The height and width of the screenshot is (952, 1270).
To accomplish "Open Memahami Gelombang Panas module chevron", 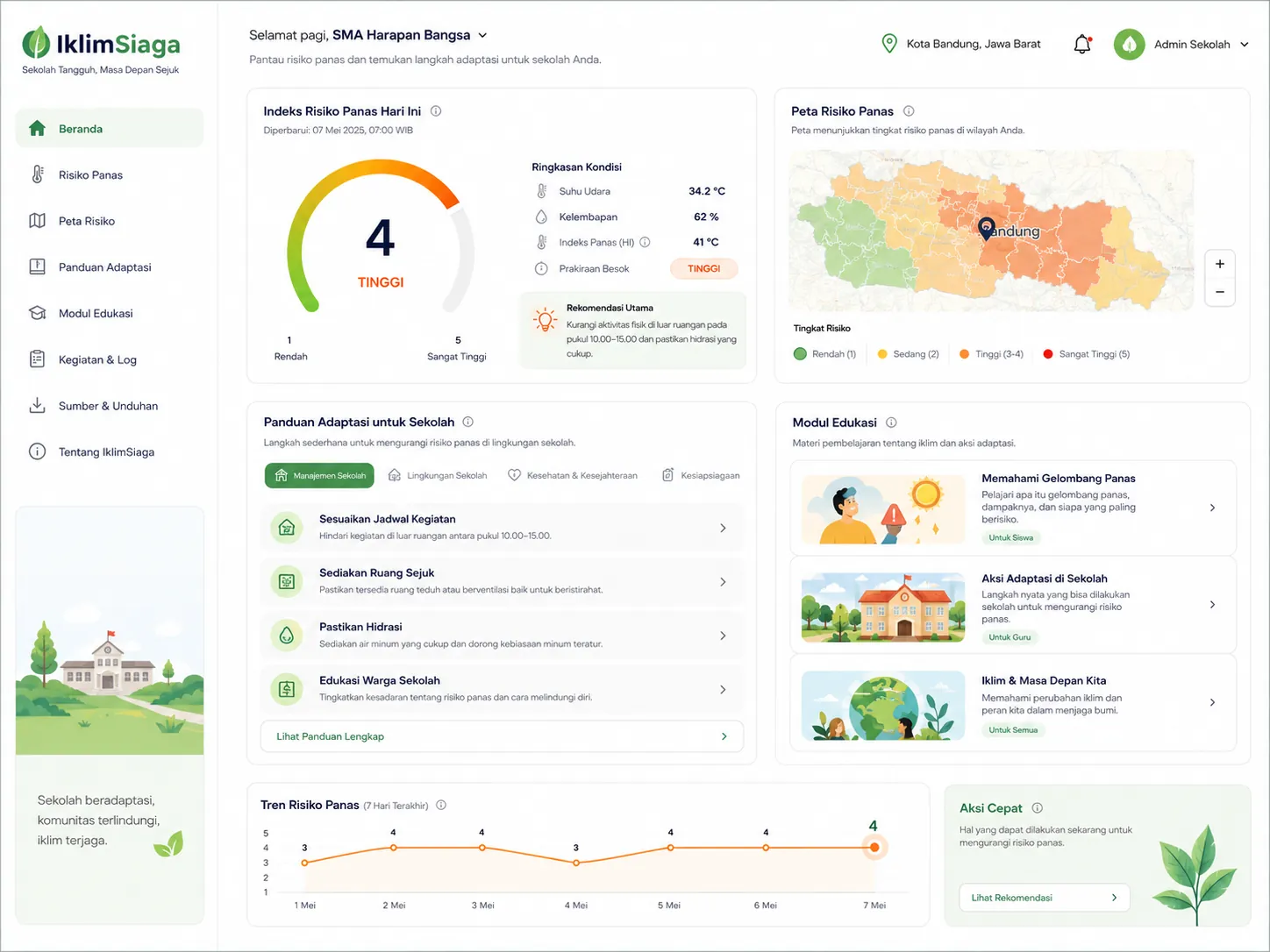I will (1212, 508).
